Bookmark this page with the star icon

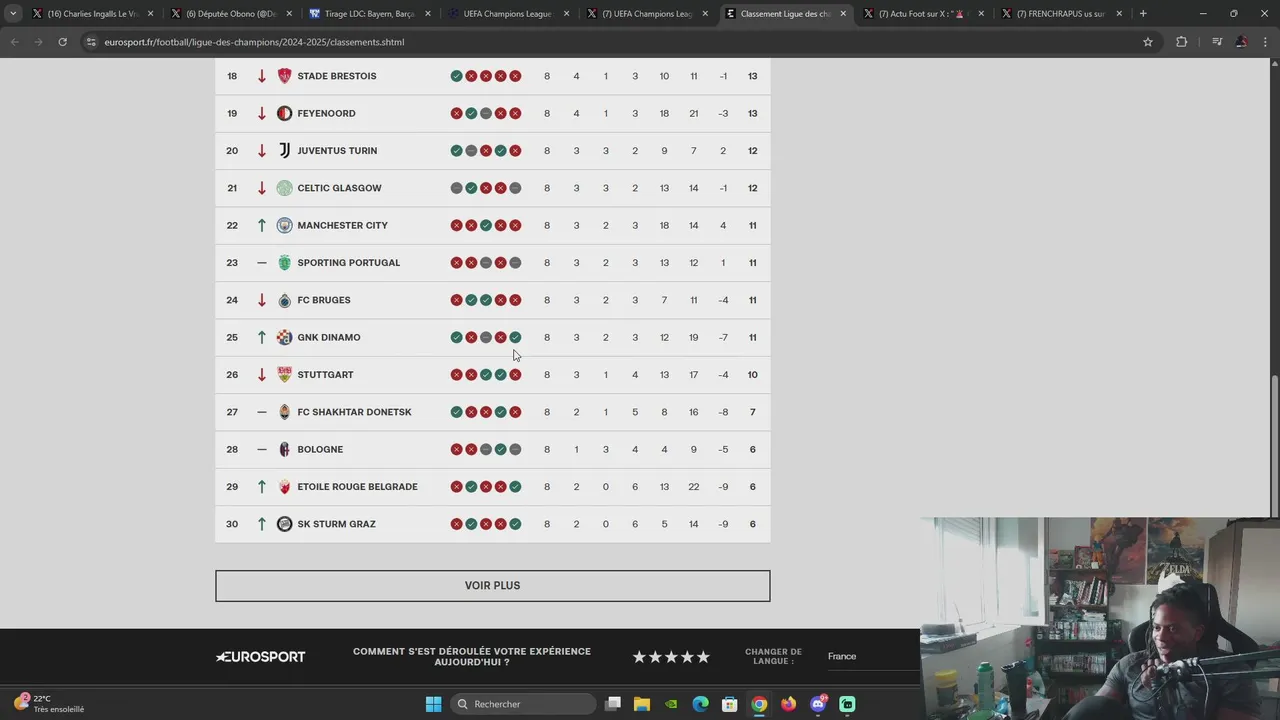1148,42
